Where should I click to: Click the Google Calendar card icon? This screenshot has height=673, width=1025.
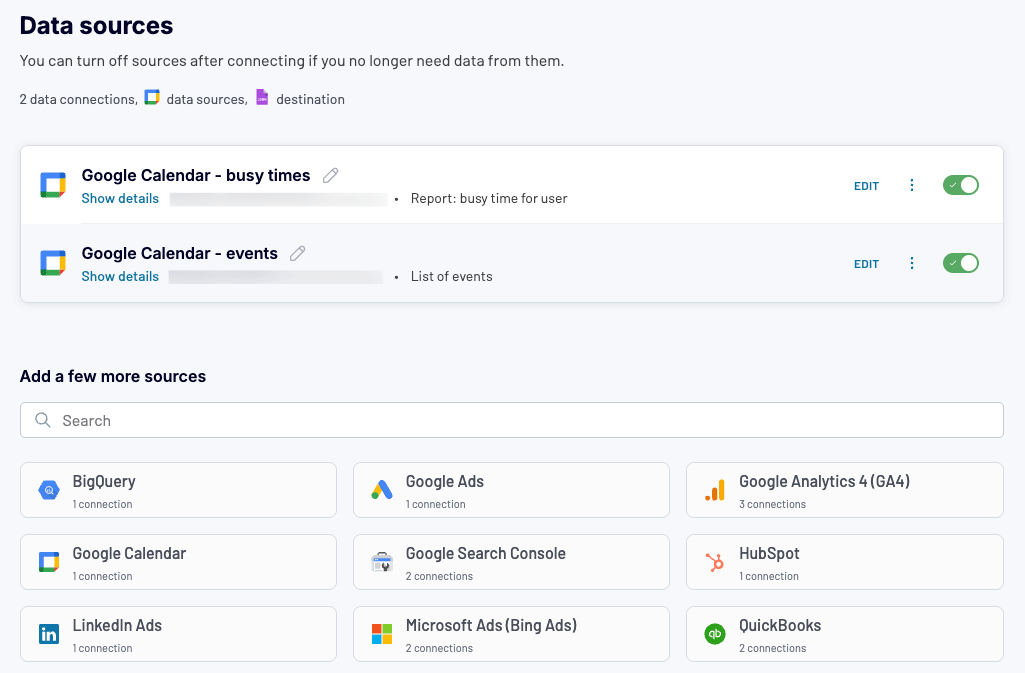click(49, 562)
